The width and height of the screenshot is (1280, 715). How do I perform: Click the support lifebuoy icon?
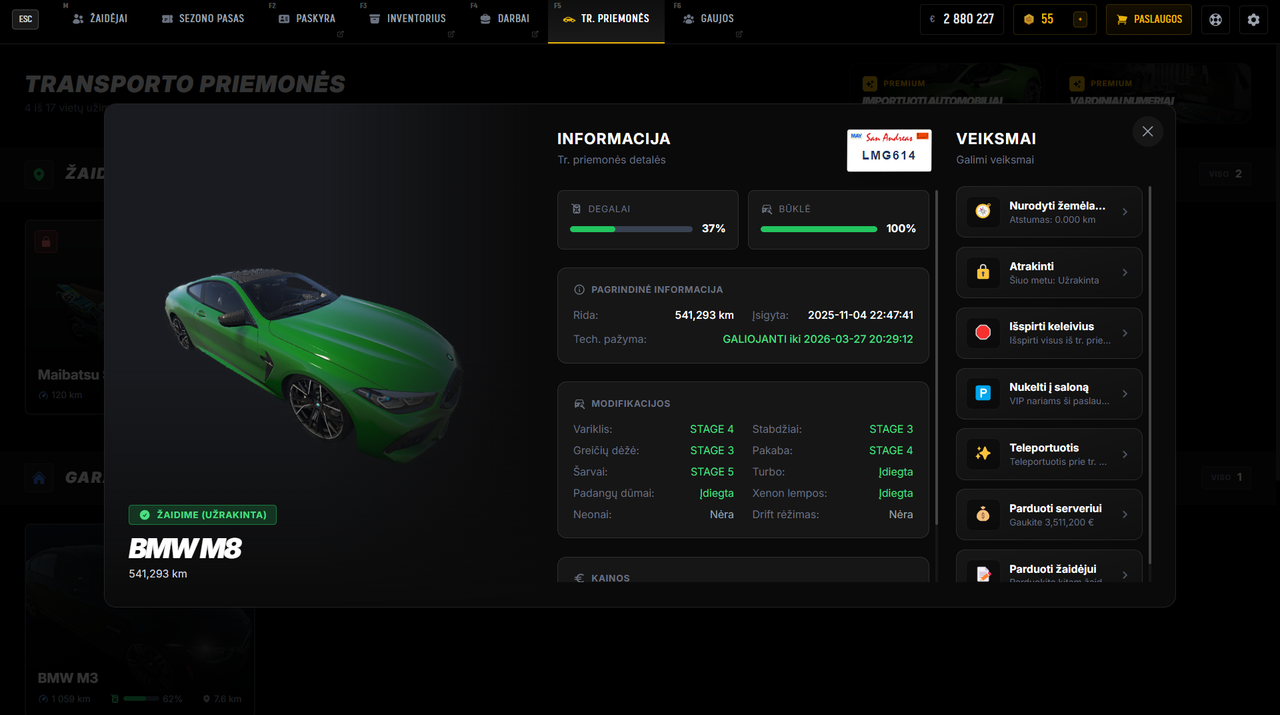point(1215,19)
